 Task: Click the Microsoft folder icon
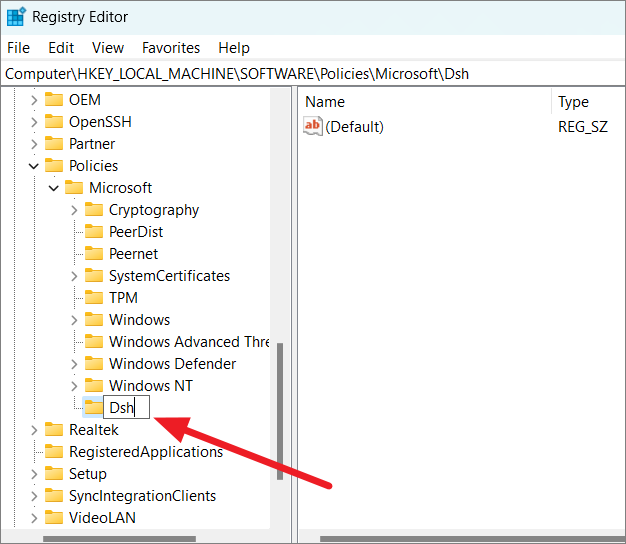[x=74, y=187]
